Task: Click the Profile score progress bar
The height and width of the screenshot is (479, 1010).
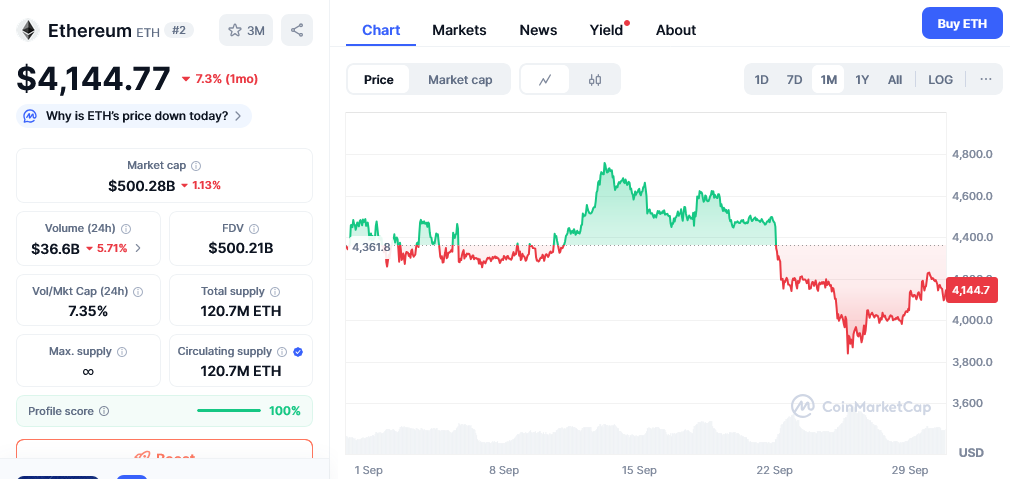Action: [x=229, y=411]
